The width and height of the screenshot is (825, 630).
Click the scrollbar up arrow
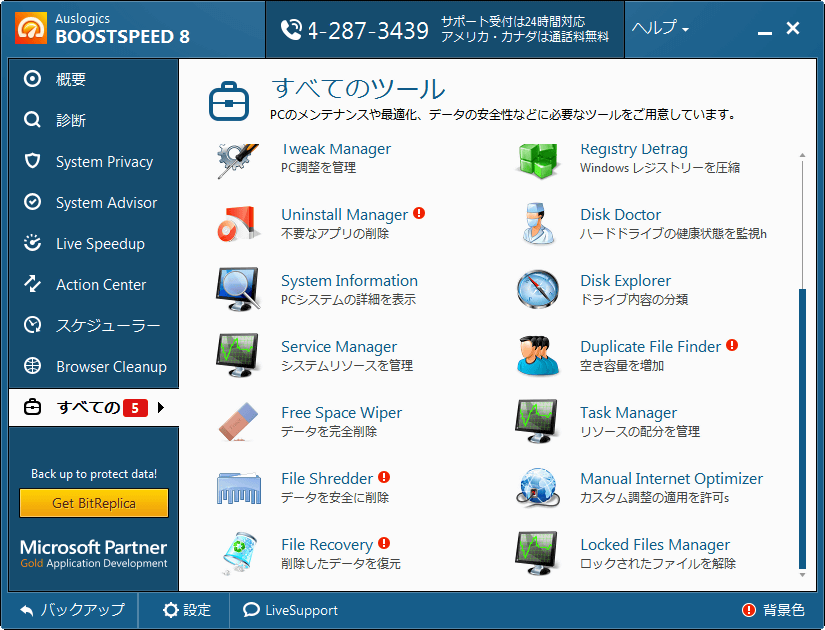click(802, 155)
